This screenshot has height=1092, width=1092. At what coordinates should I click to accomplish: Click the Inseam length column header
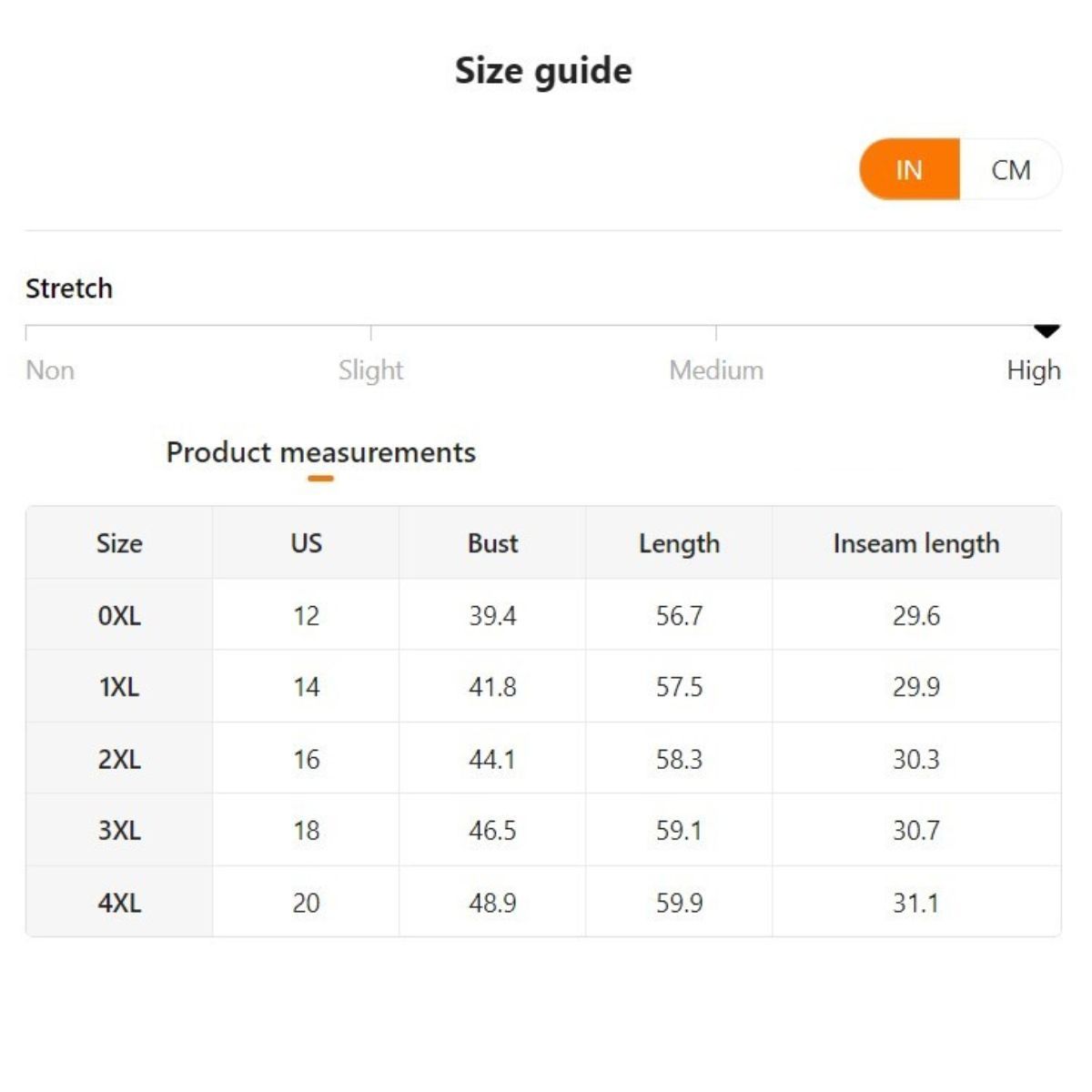pos(915,543)
